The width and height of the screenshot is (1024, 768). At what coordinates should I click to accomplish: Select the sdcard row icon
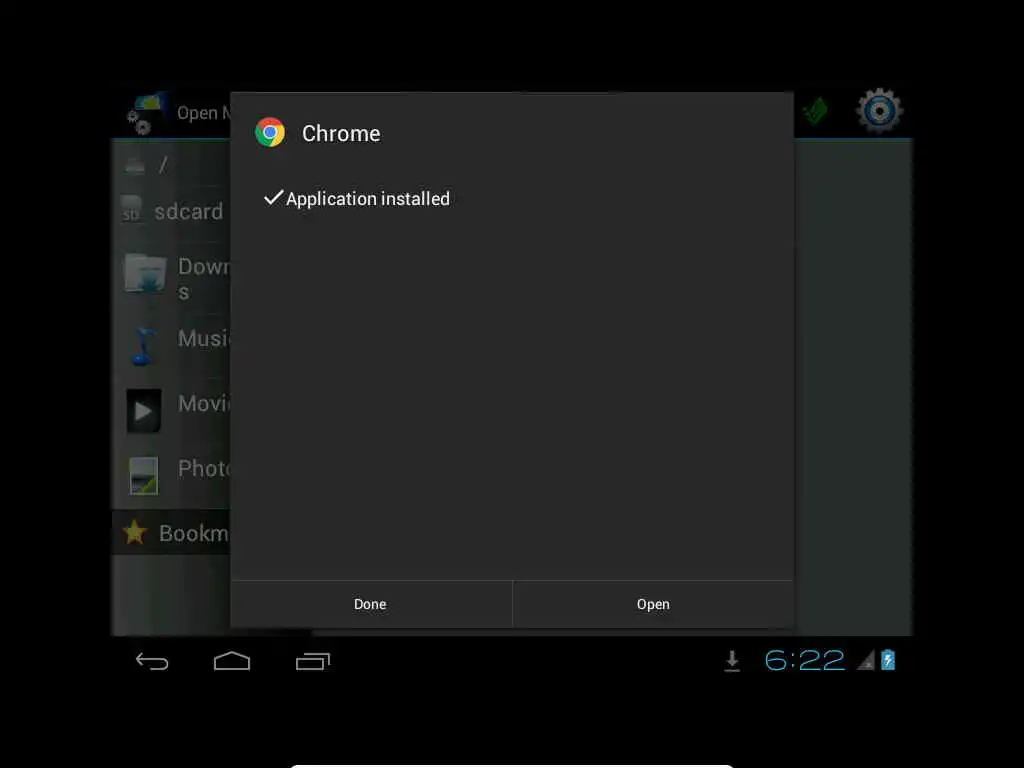(x=131, y=210)
